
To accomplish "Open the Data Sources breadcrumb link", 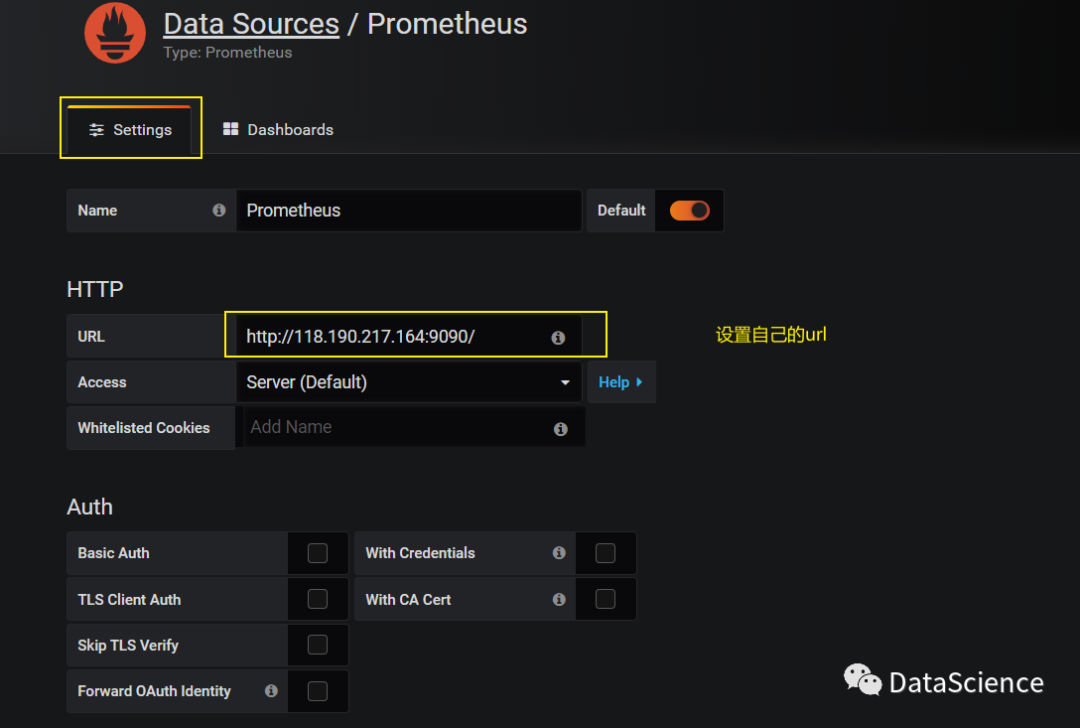I will click(251, 24).
